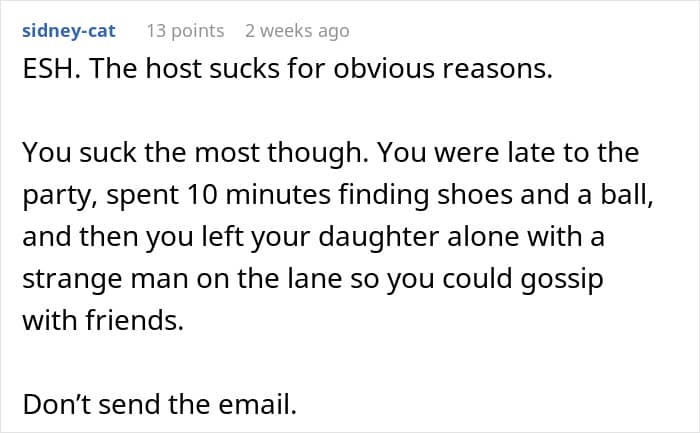The width and height of the screenshot is (700, 433).
Task: Click the word 'party' in the comment
Action: [51, 195]
